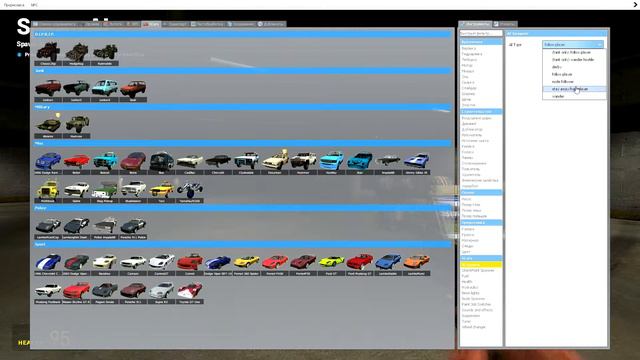This screenshot has height=360, width=640.
Task: Spawn the Chaos126p D.I.P.R.I.P. vehicle
Action: (x=48, y=53)
